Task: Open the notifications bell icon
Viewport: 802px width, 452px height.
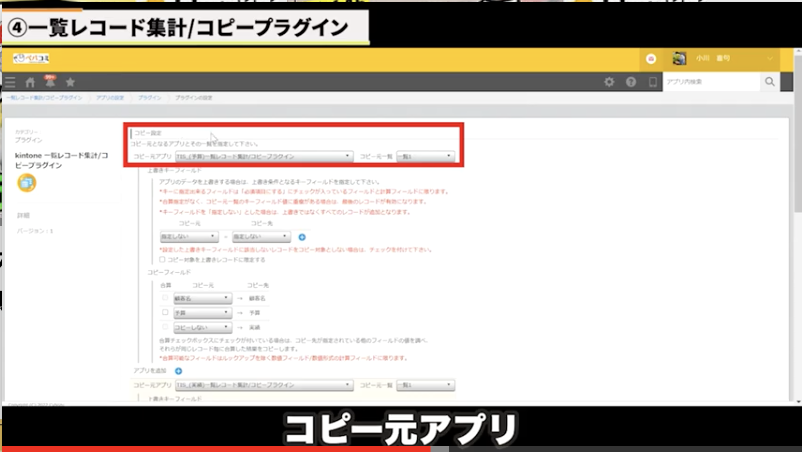Action: [x=49, y=81]
